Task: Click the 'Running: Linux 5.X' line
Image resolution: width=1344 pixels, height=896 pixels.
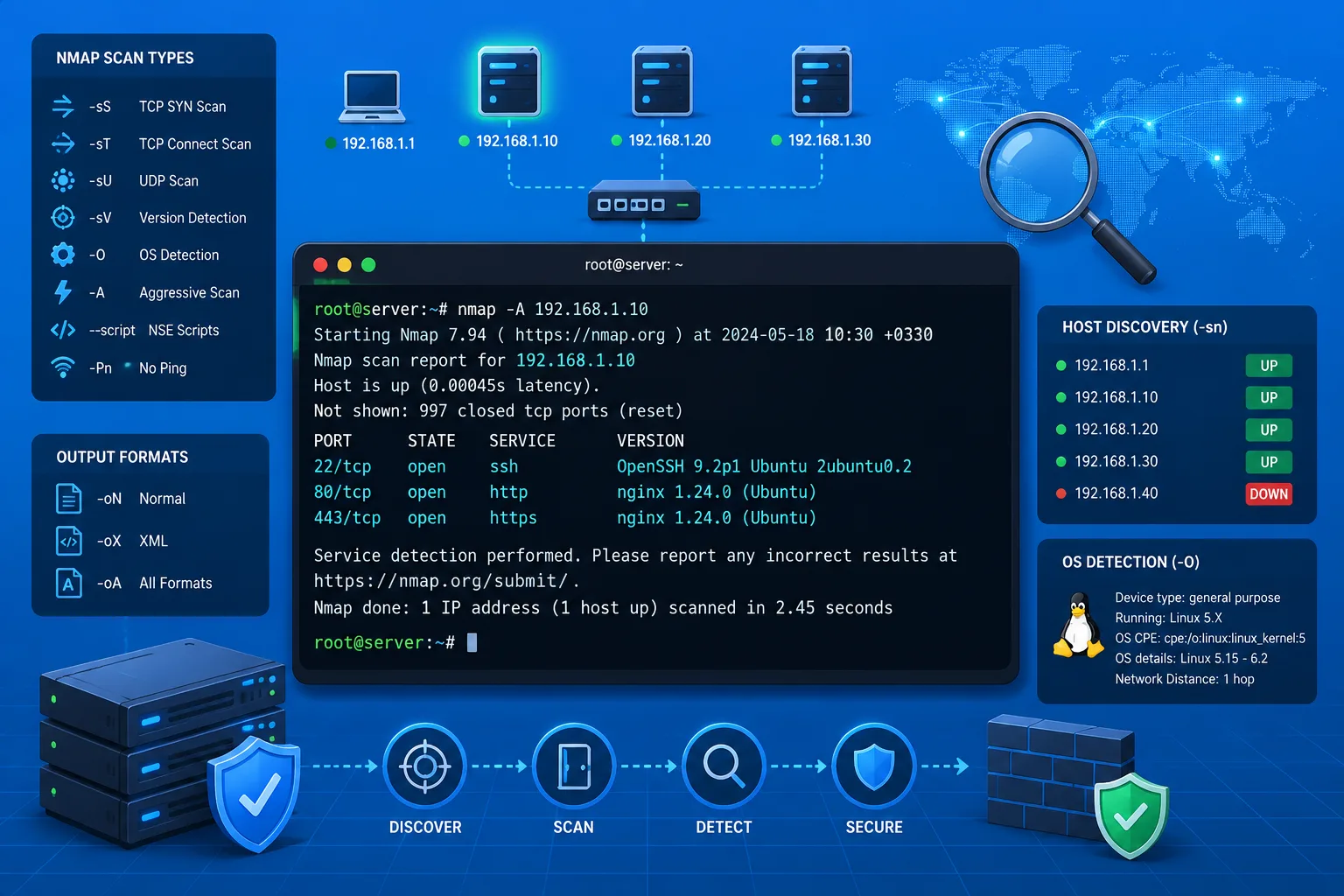Action: click(1169, 618)
